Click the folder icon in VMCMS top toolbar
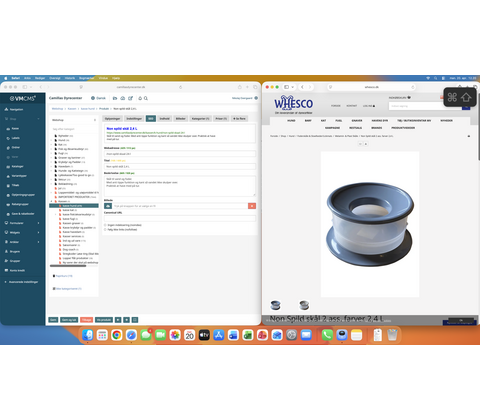 115,98
